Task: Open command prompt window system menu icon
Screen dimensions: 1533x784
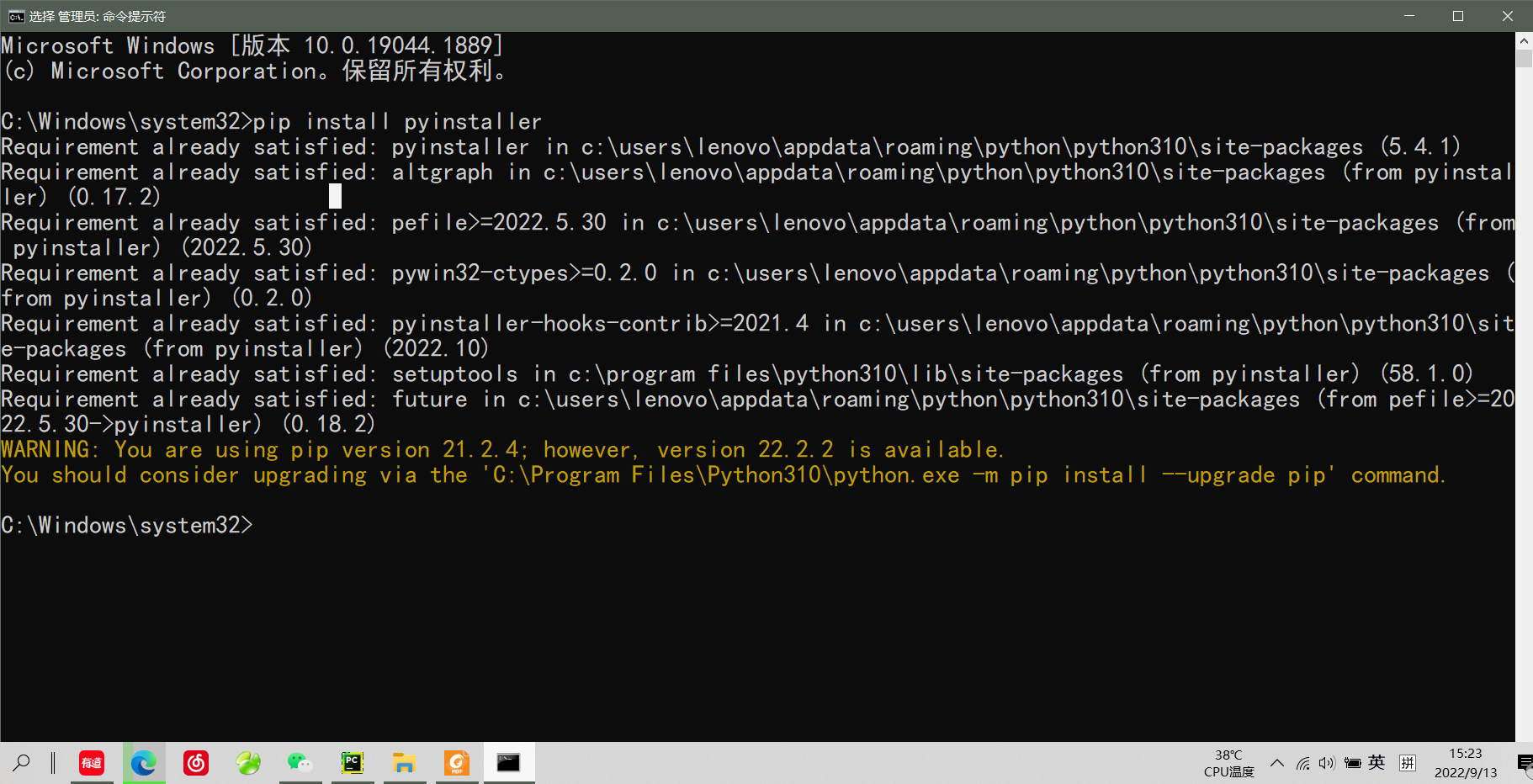Action: [16, 16]
